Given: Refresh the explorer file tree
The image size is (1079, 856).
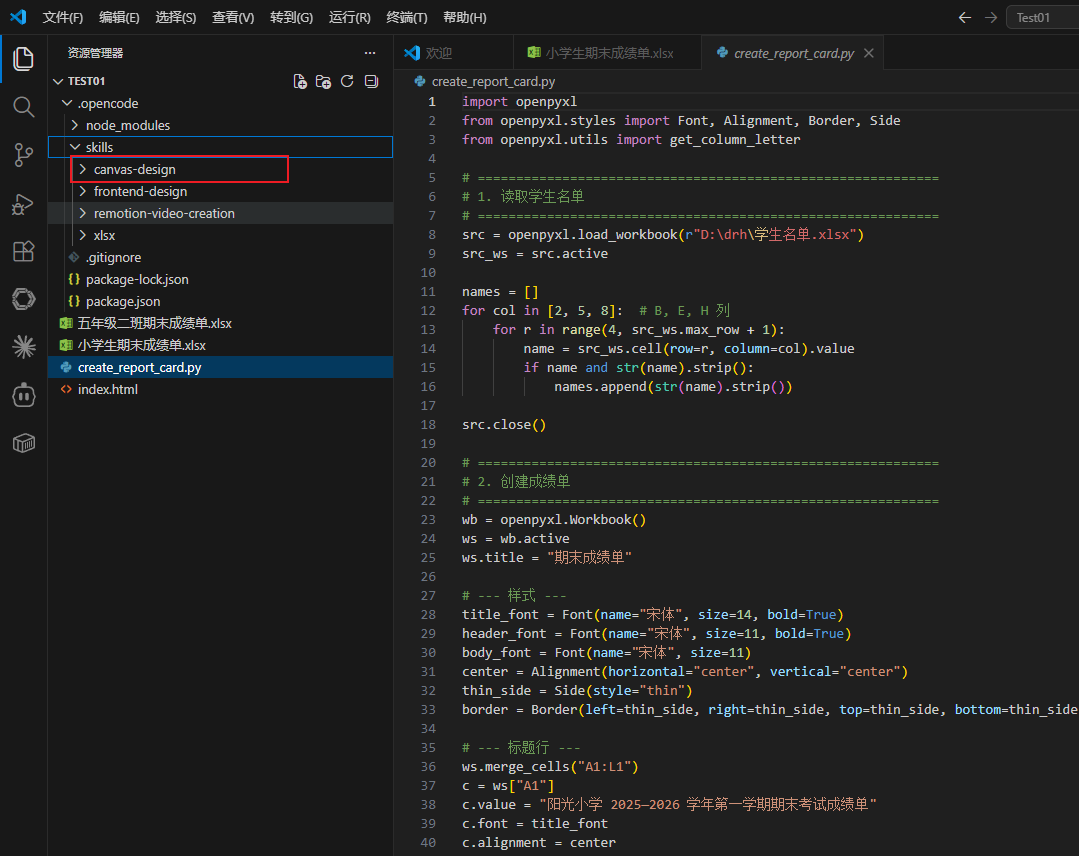Looking at the screenshot, I should click(x=348, y=81).
